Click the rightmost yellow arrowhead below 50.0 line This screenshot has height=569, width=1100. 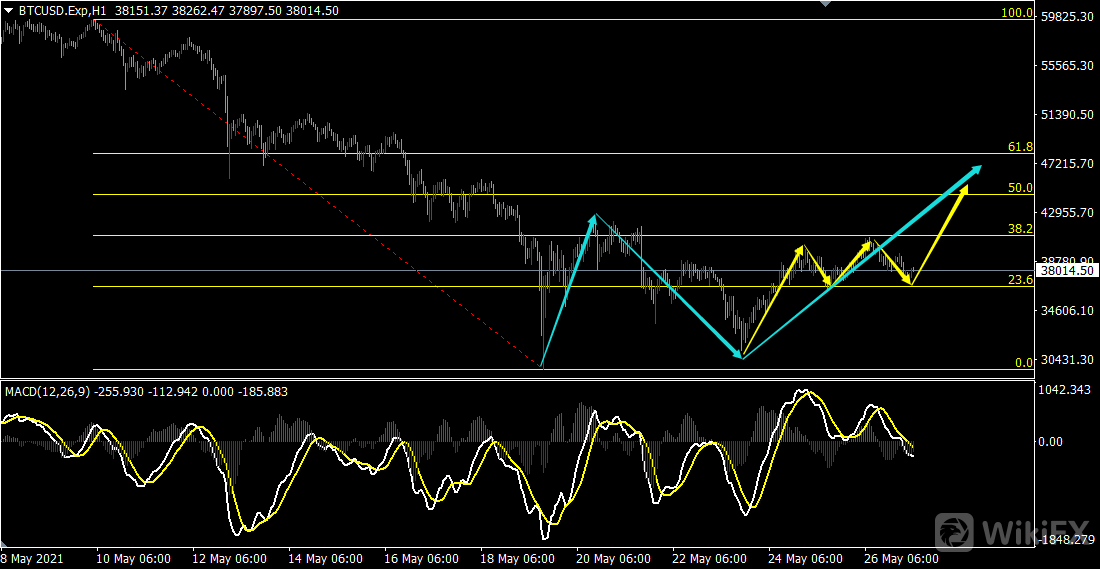tap(963, 189)
